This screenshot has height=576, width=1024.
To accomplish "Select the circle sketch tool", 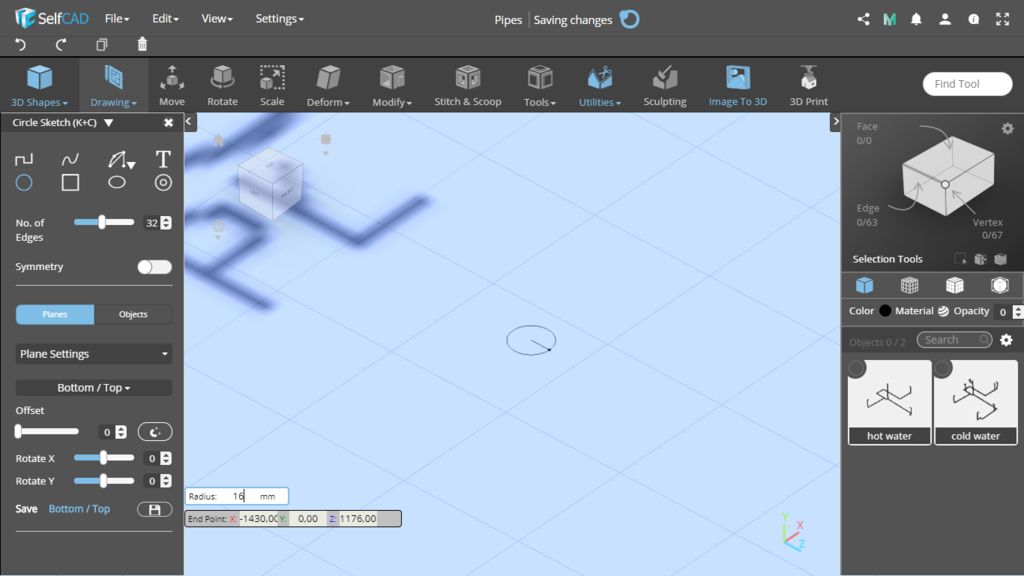I will 24,183.
